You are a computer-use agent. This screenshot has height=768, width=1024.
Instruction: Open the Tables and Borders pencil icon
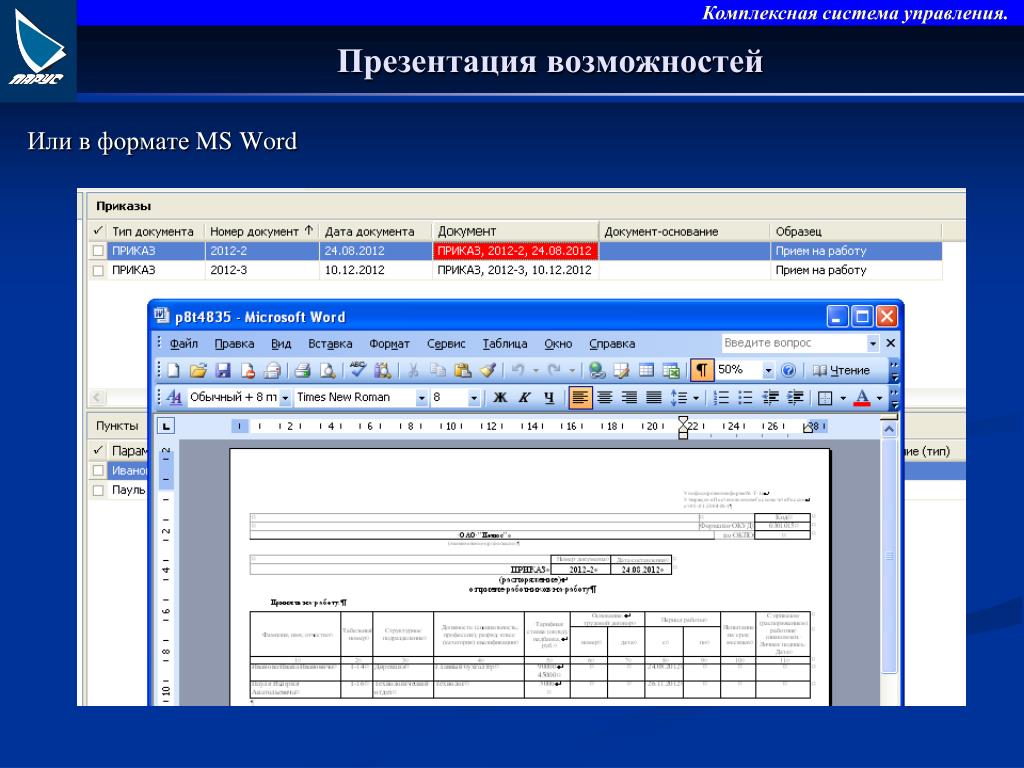coord(621,371)
